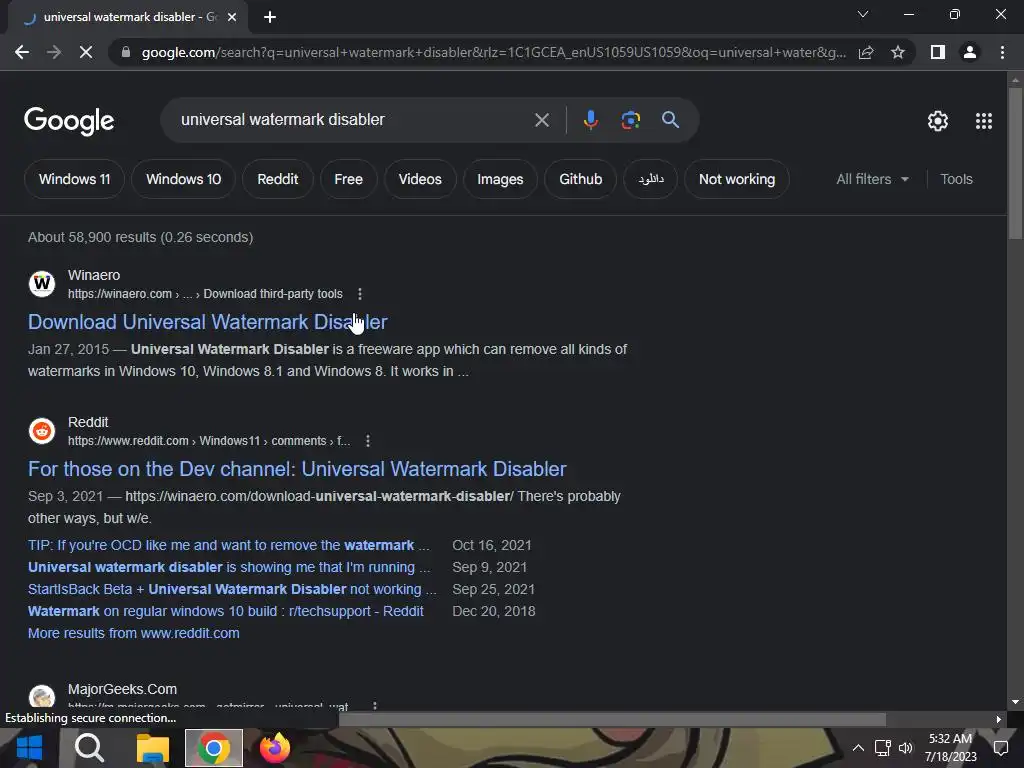This screenshot has width=1024, height=768.
Task: Click the horizontal scrollbar right arrow
Action: tap(999, 719)
